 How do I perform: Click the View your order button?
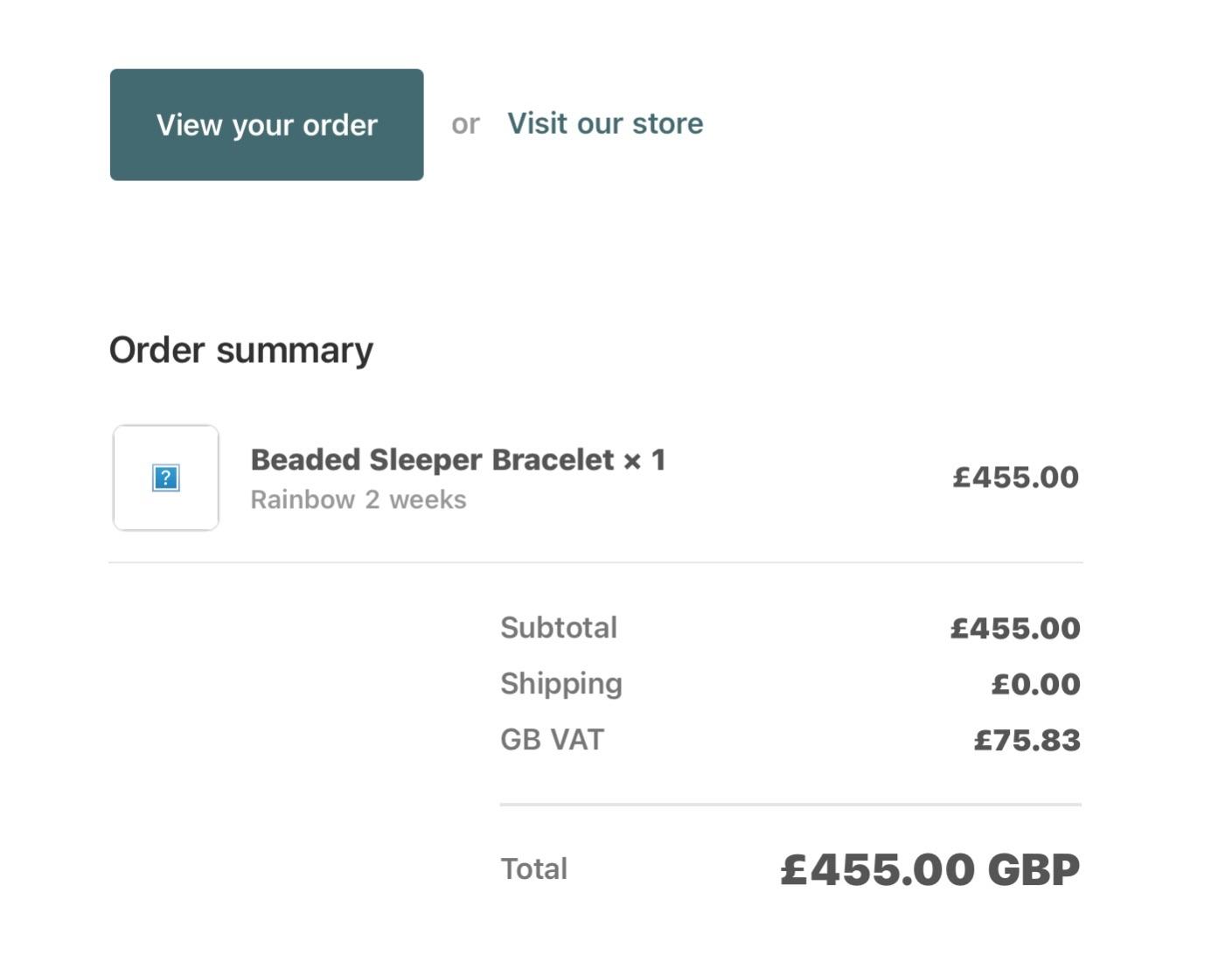pos(267,125)
